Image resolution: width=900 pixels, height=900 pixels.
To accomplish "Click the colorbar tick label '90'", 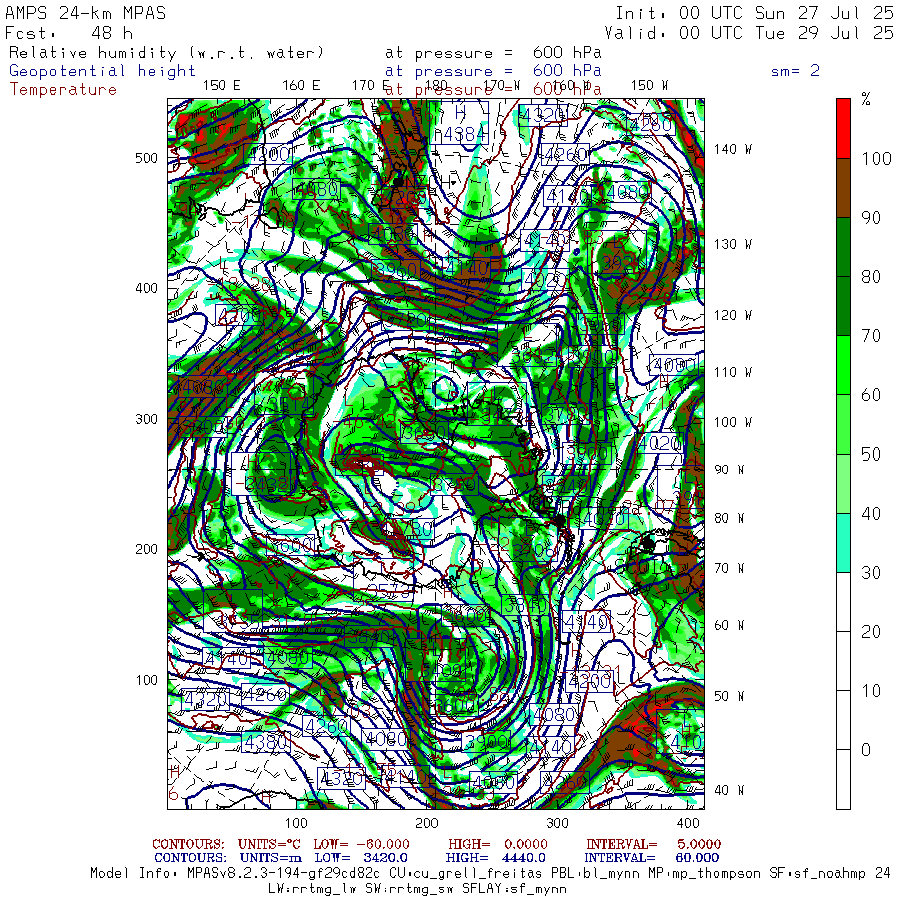I will click(x=871, y=218).
